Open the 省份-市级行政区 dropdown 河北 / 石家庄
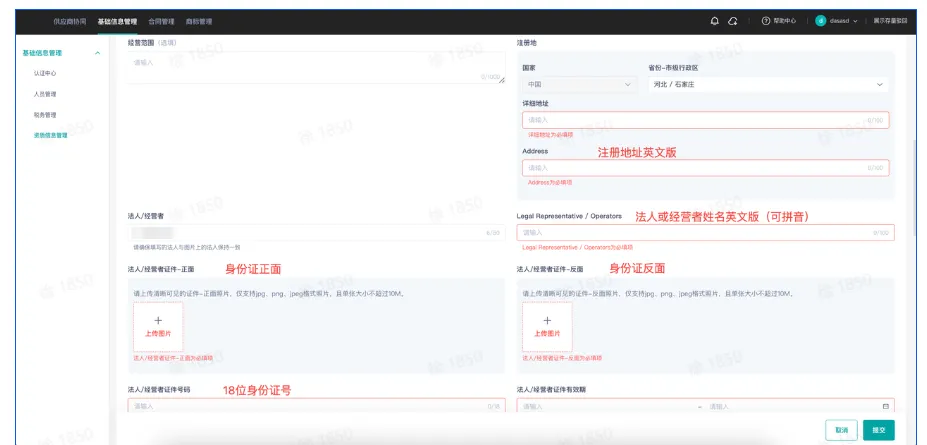Viewport: 927px width, 445px height. 768,85
